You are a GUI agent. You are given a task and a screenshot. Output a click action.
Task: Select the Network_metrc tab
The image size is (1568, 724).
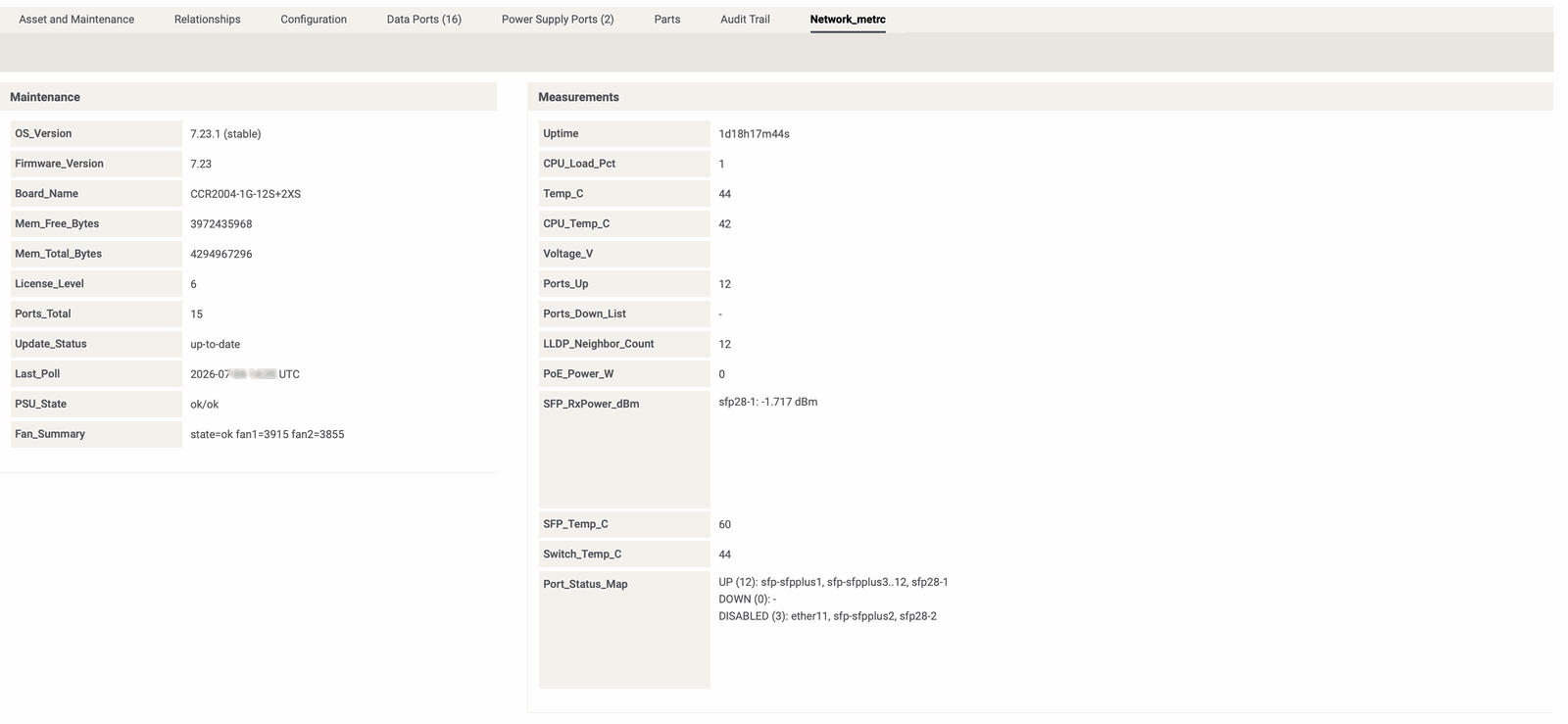pyautogui.click(x=848, y=19)
